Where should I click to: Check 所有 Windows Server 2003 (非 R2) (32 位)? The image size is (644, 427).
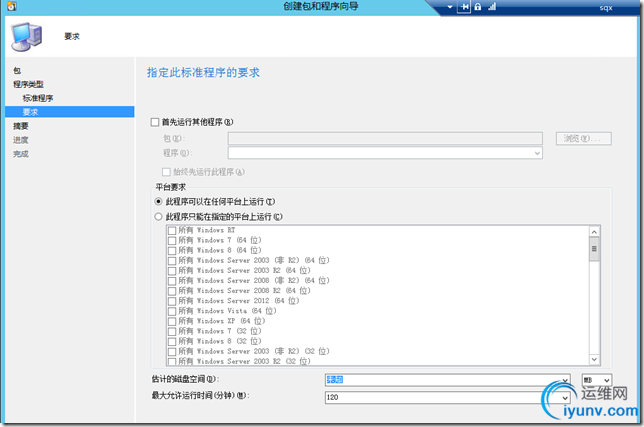[172, 351]
